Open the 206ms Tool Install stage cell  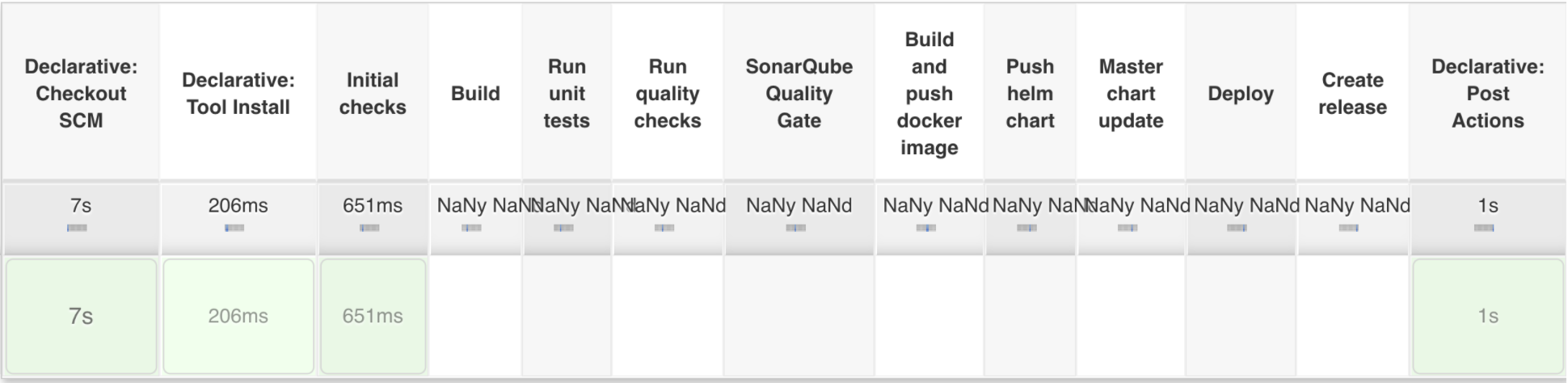pyautogui.click(x=238, y=316)
